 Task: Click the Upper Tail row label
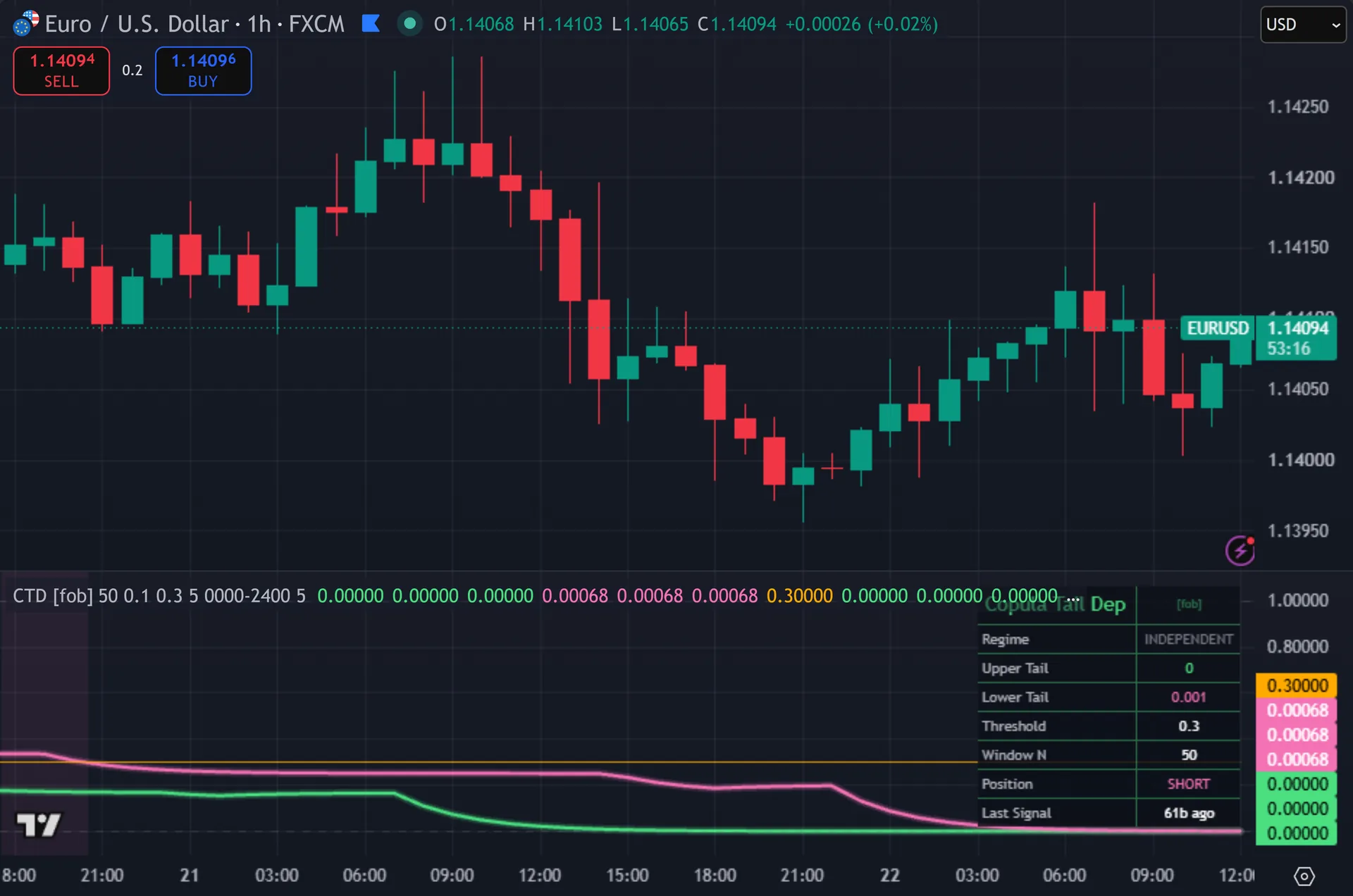point(1015,668)
